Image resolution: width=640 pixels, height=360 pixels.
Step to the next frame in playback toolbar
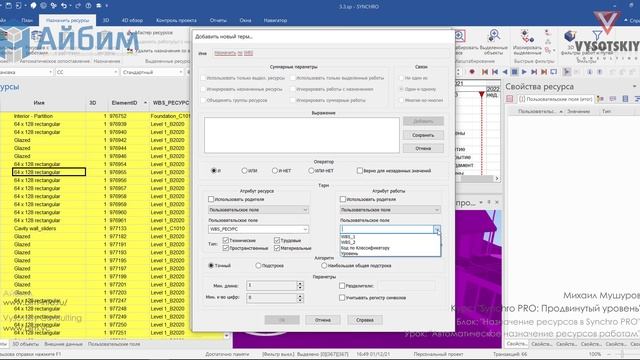click(x=534, y=72)
